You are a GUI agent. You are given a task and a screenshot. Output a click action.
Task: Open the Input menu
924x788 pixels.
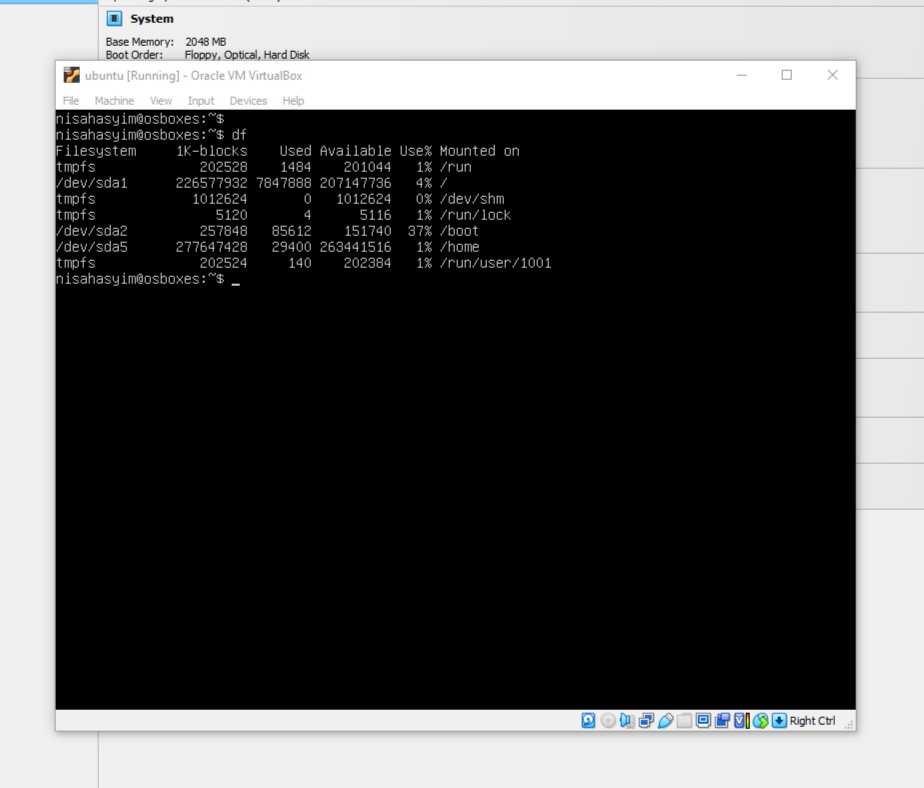[201, 101]
